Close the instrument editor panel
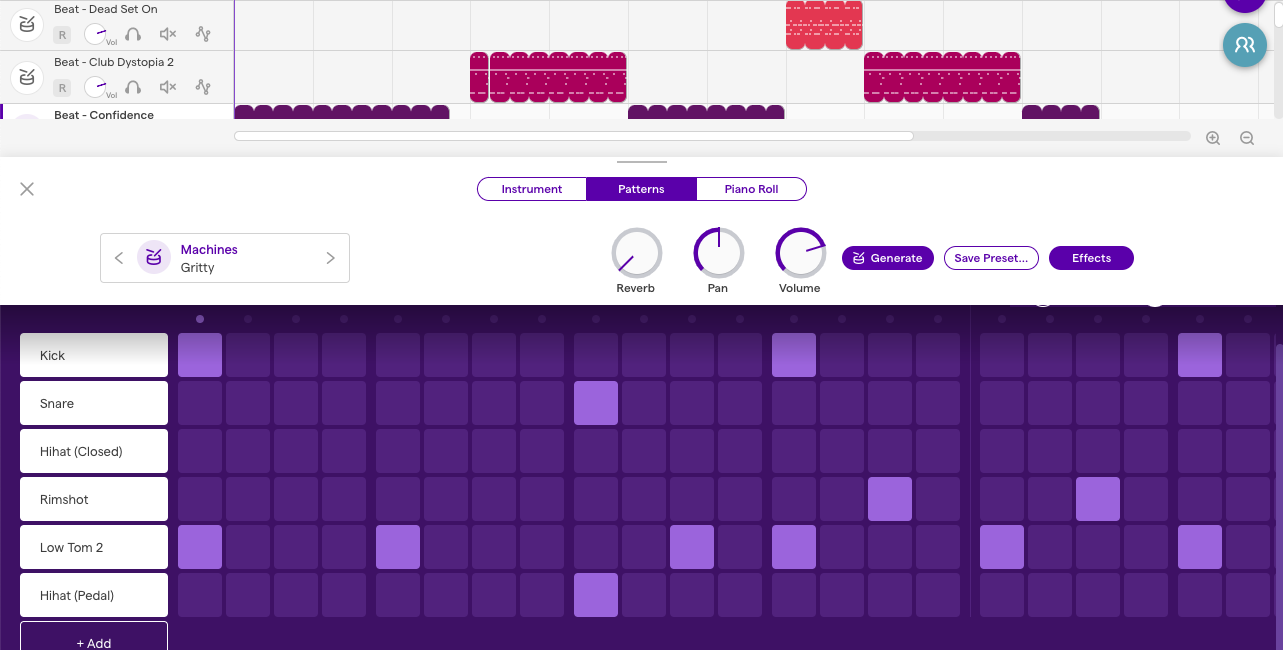This screenshot has width=1283, height=650. (x=27, y=189)
